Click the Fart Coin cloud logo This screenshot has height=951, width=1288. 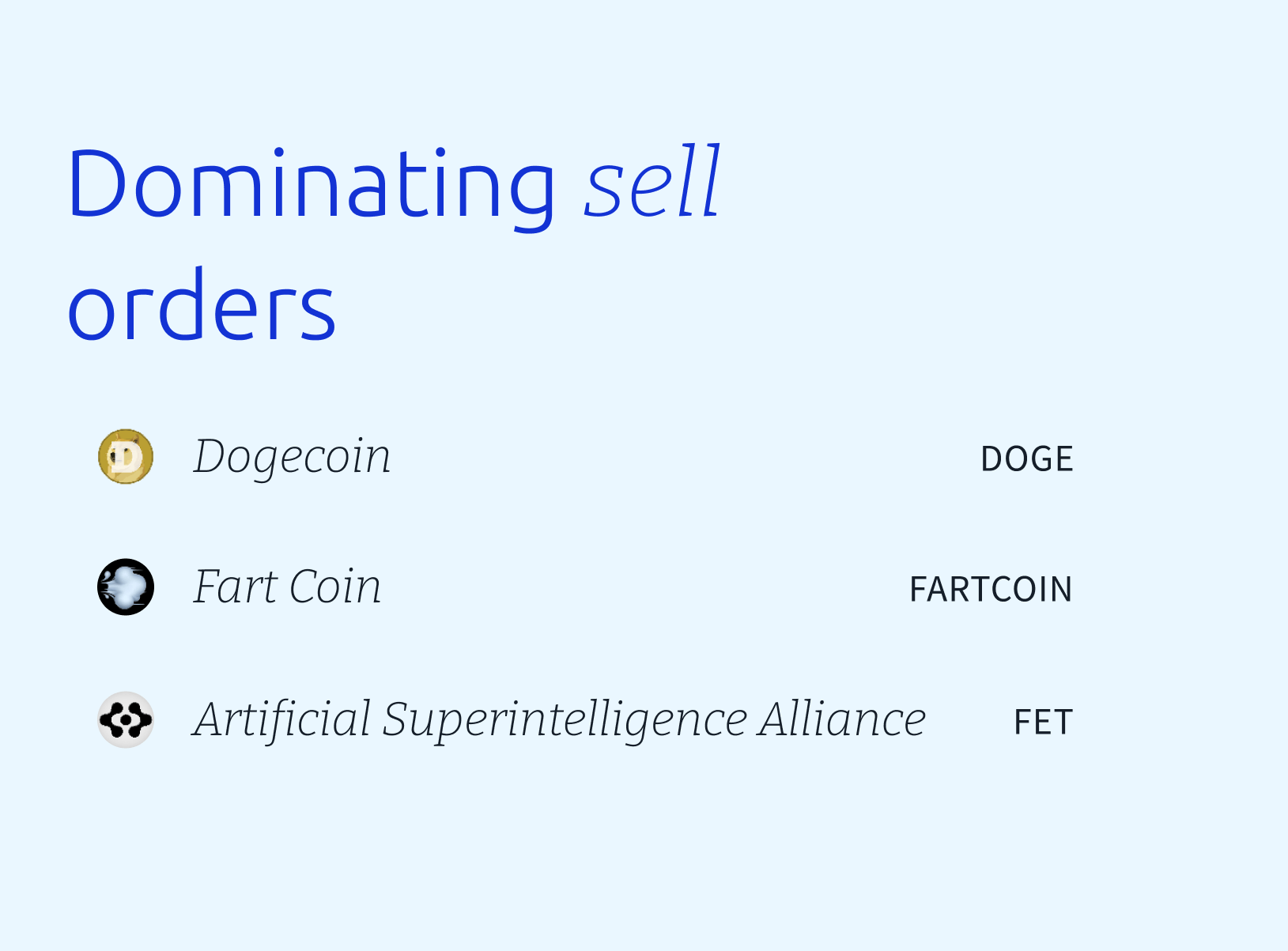pyautogui.click(x=126, y=587)
